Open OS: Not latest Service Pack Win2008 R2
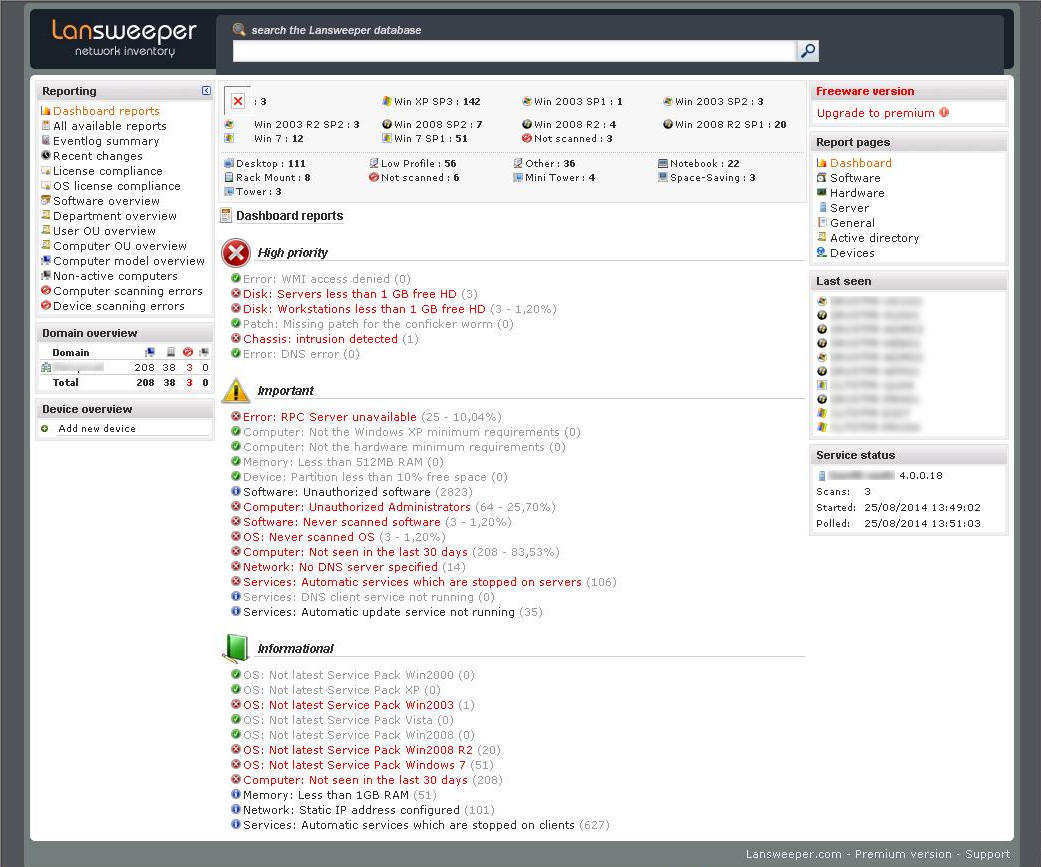Viewport: 1041px width, 867px height. pyautogui.click(x=357, y=751)
